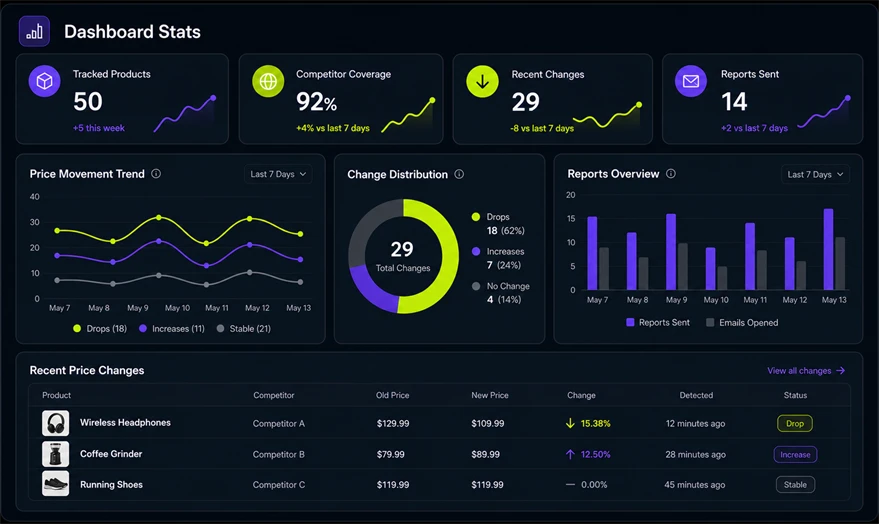
Task: Click the $129.99 old price value
Action: tap(392, 424)
